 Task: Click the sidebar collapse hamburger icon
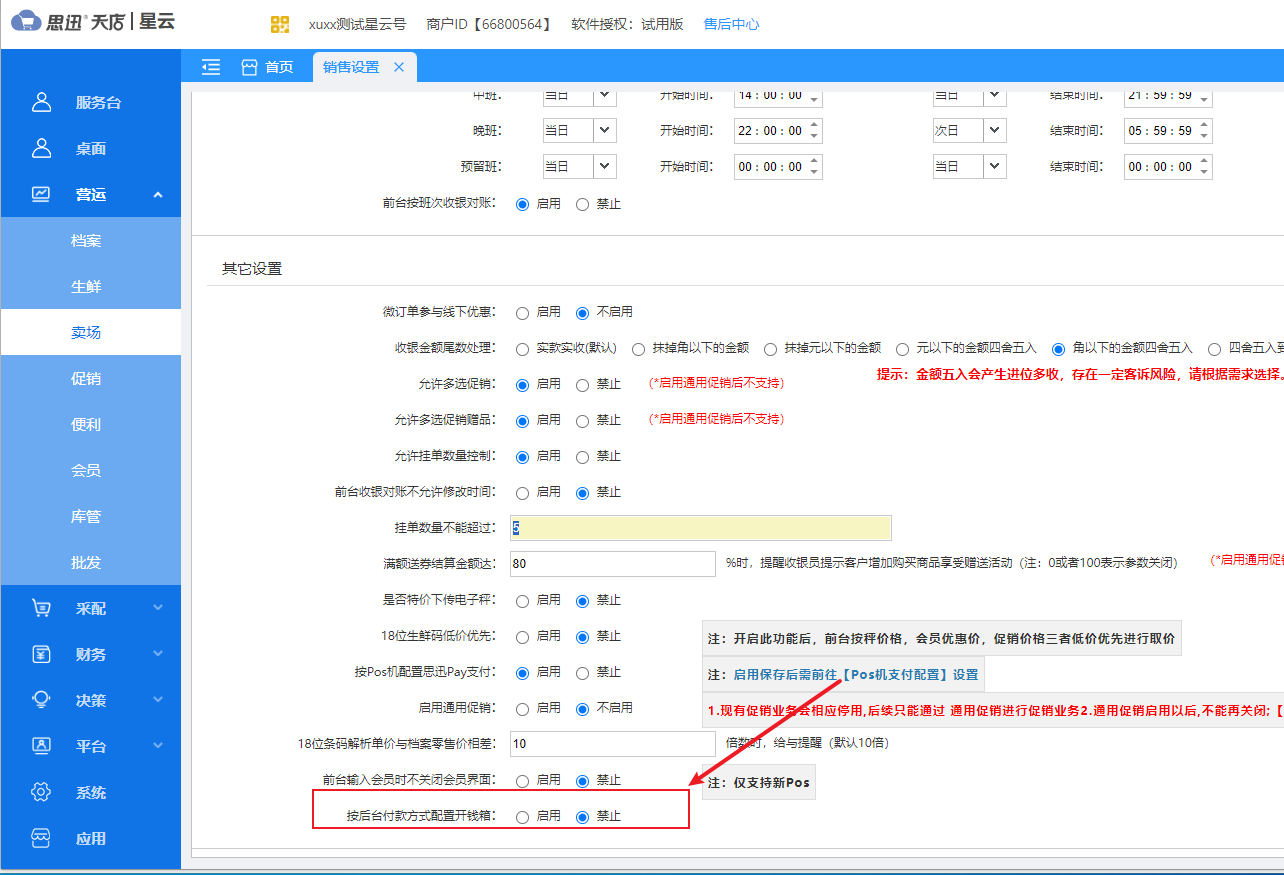[x=211, y=67]
